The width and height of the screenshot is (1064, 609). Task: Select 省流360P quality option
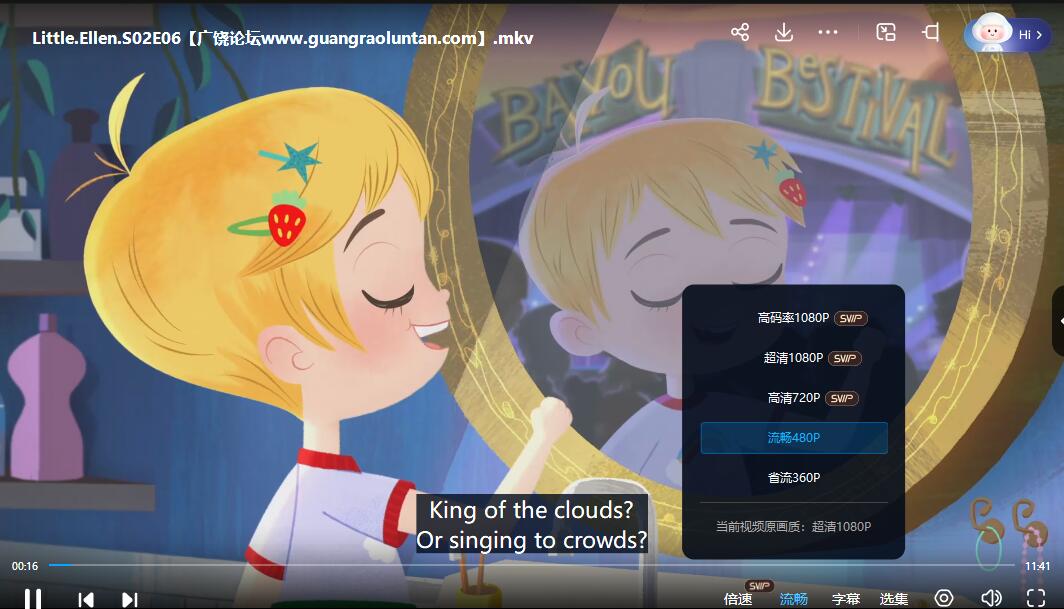794,478
